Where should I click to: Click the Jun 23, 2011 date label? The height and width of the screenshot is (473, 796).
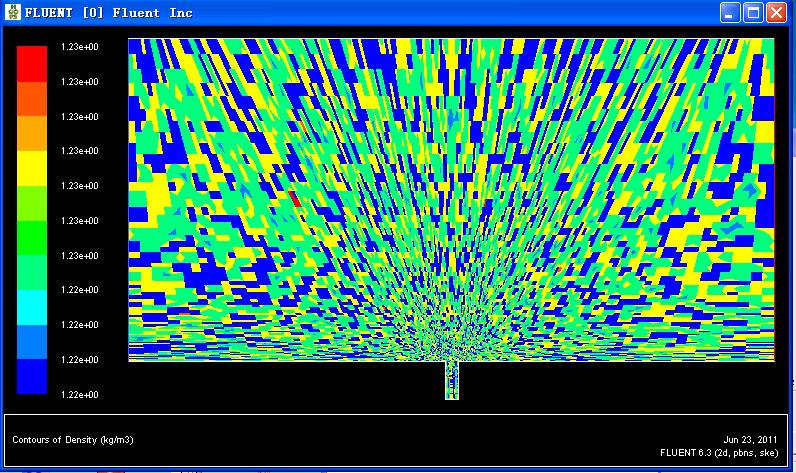[750, 440]
